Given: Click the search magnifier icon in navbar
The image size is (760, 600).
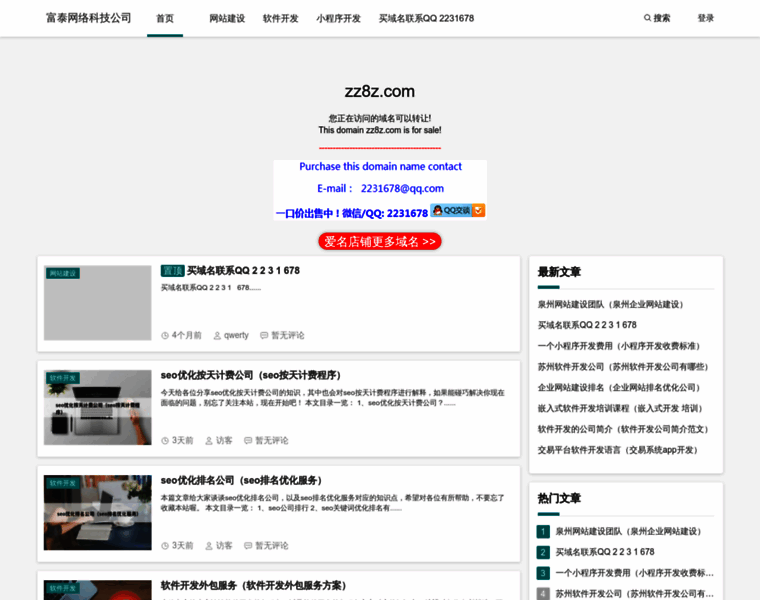Looking at the screenshot, I should coord(647,18).
